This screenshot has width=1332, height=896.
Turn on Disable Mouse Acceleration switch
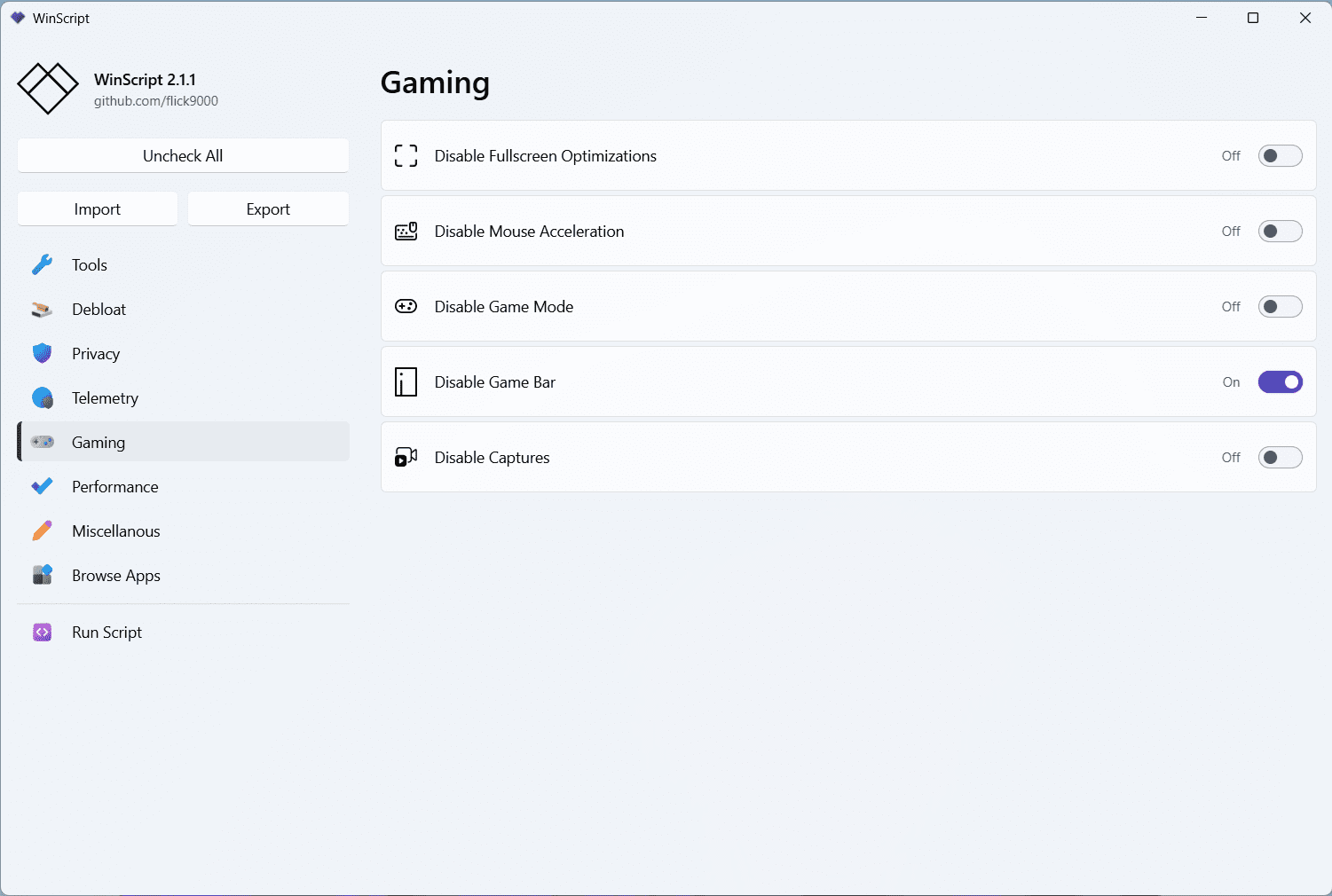(x=1280, y=232)
